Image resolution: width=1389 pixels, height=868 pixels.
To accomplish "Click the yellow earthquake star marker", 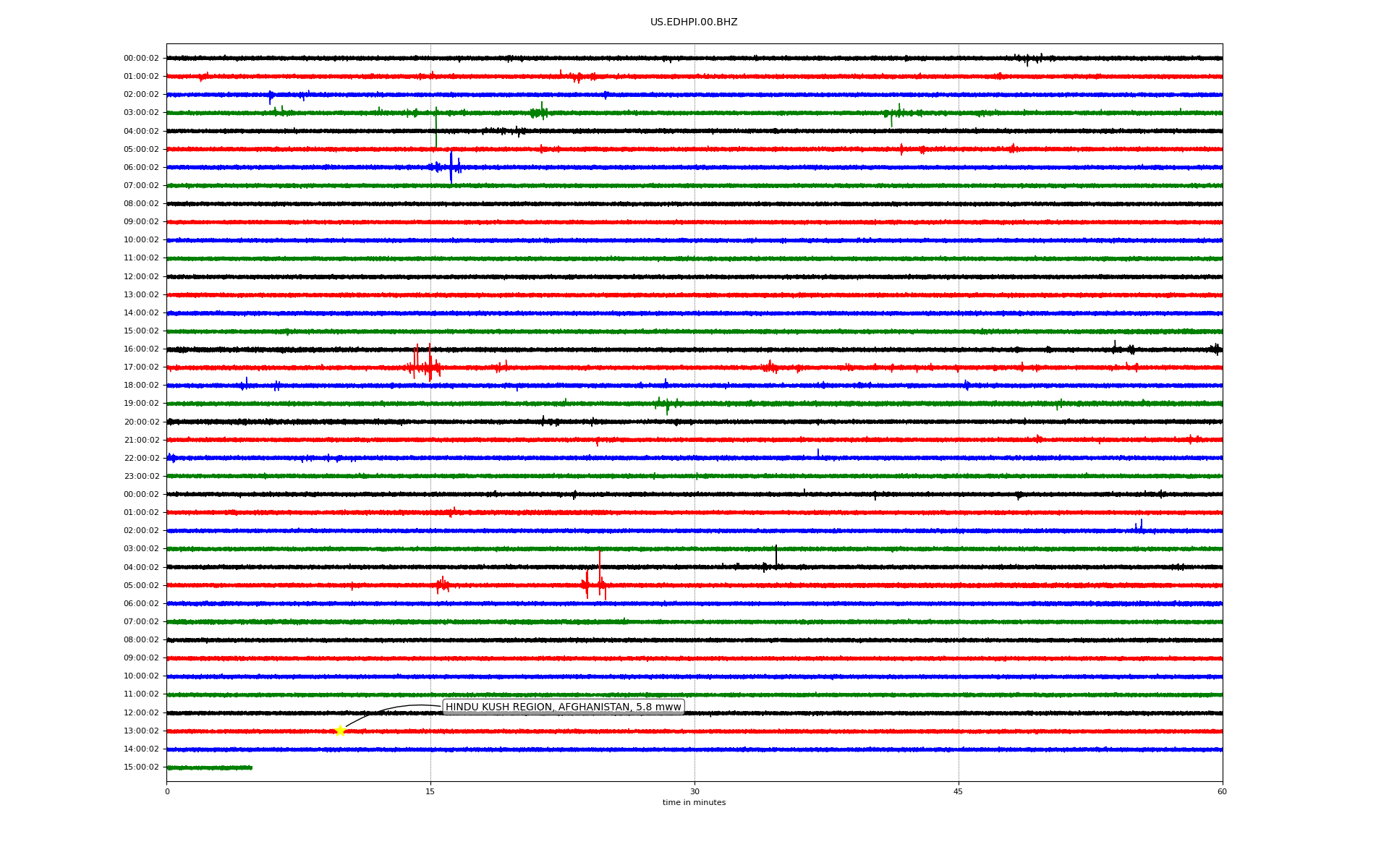I will [x=340, y=731].
